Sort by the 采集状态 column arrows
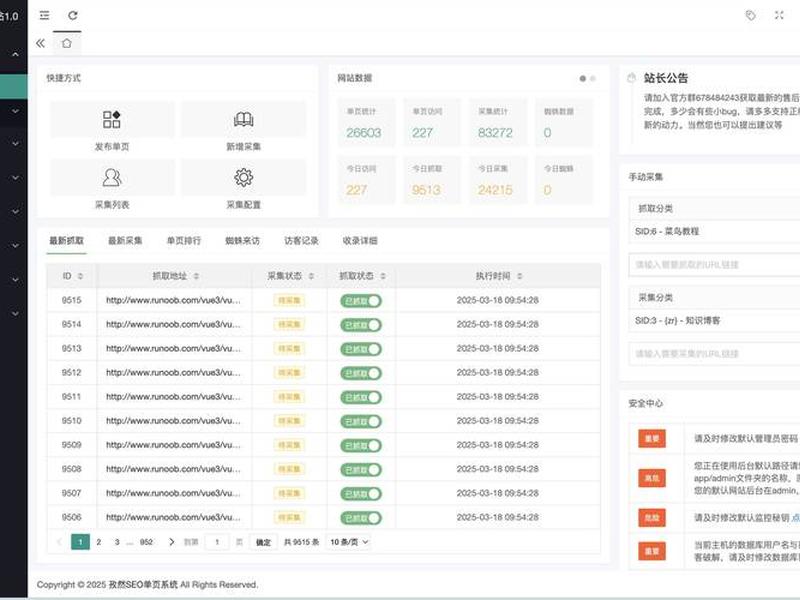Screen dimensions: 800x600 [x=311, y=276]
